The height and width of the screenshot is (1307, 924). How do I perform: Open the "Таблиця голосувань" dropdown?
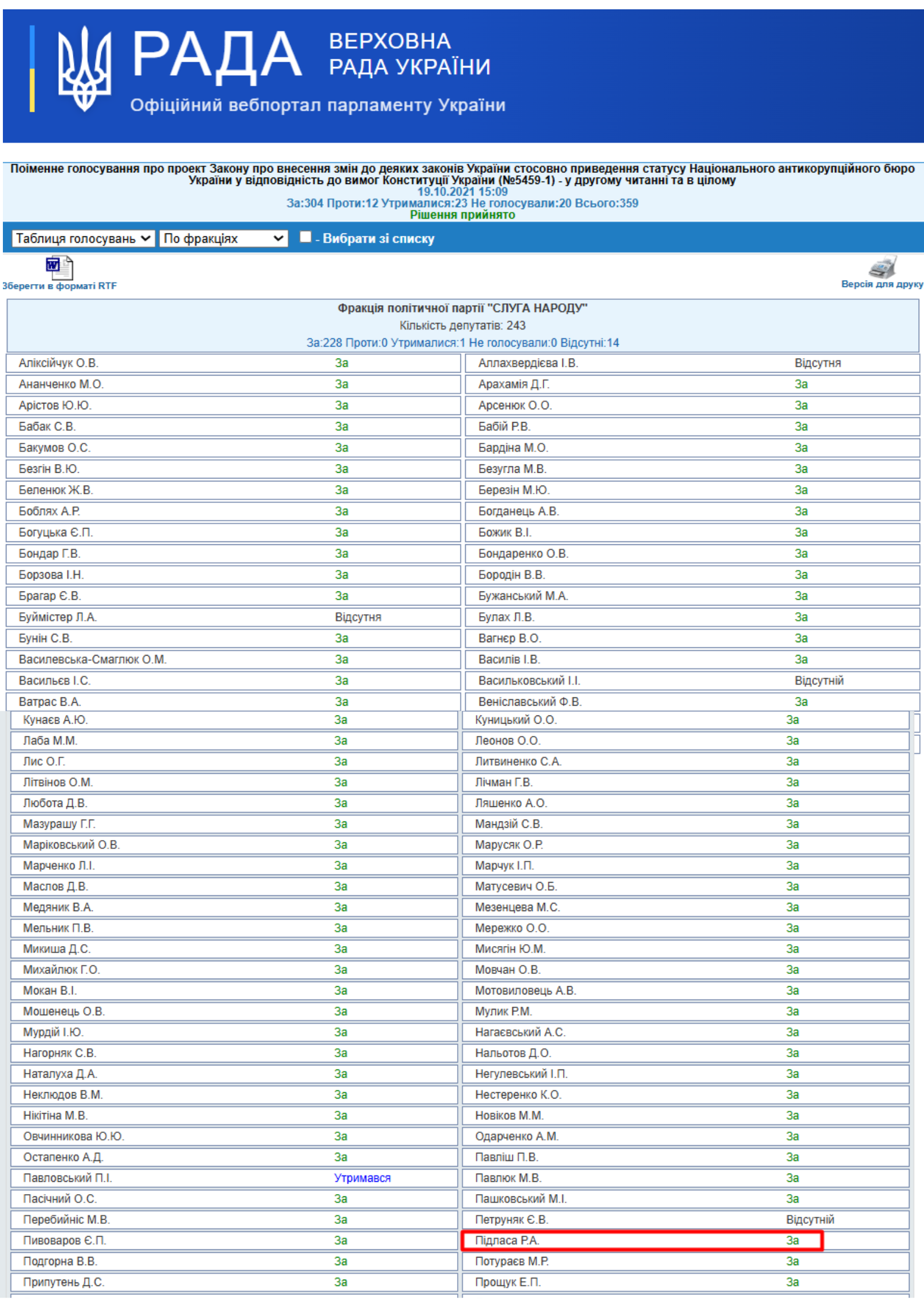point(83,238)
